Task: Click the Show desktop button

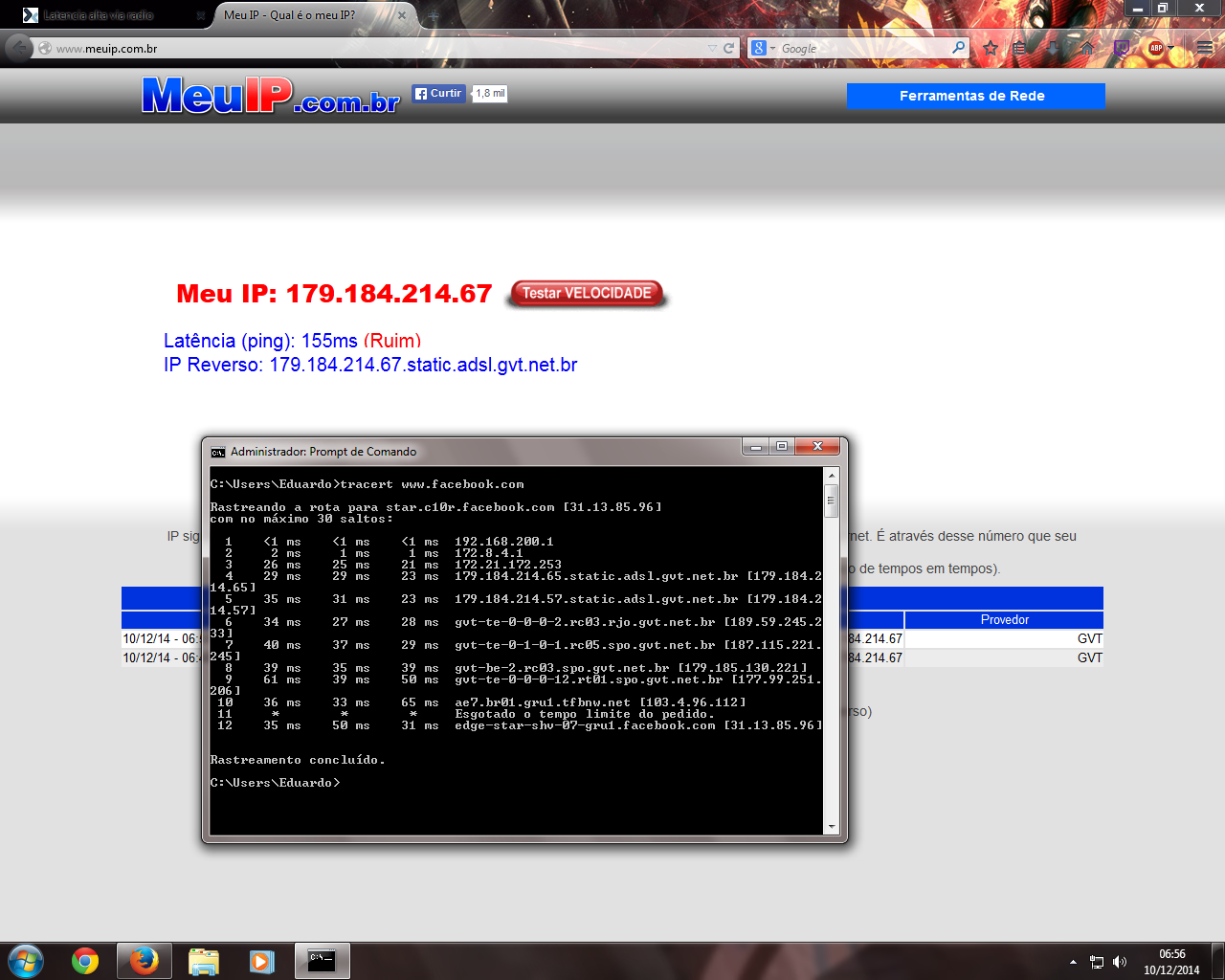Action: pyautogui.click(x=1218, y=961)
